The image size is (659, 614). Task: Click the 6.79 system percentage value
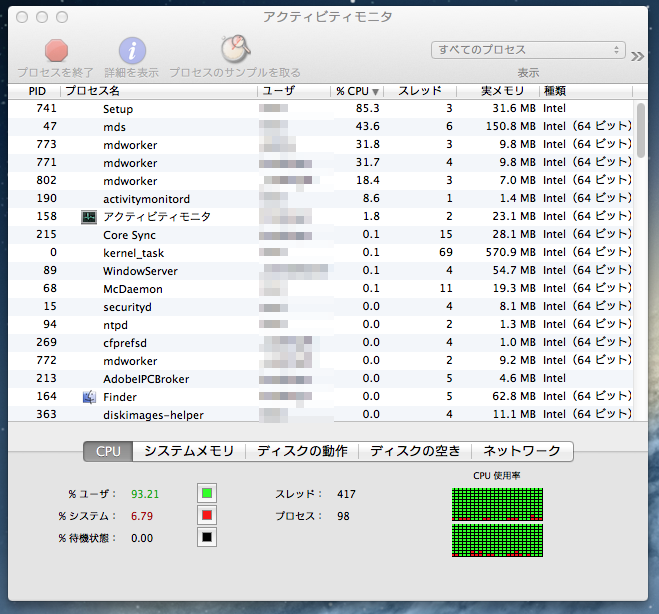point(142,516)
